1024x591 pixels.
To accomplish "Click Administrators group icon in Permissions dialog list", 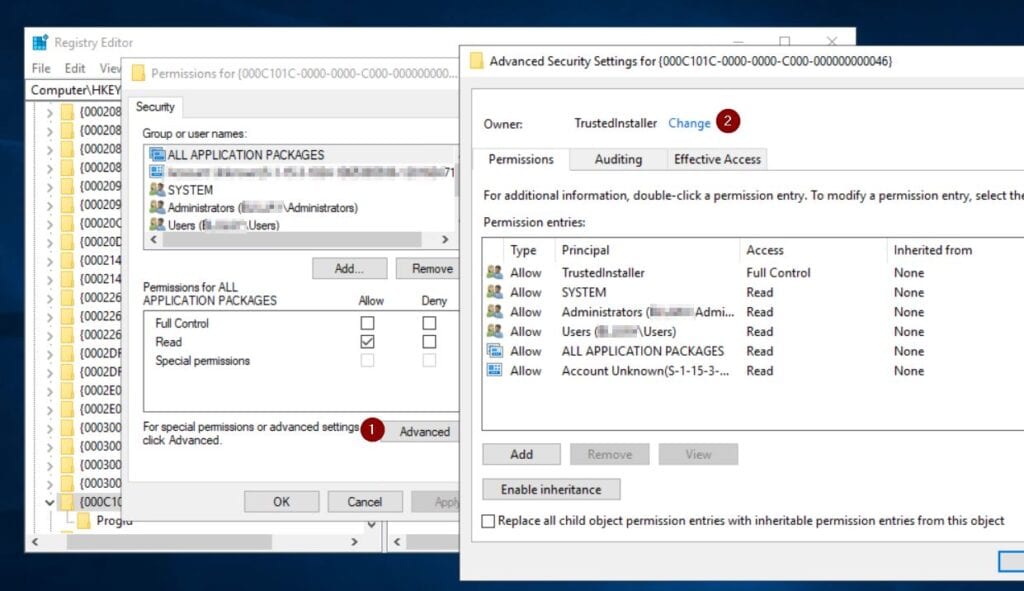I will click(157, 207).
